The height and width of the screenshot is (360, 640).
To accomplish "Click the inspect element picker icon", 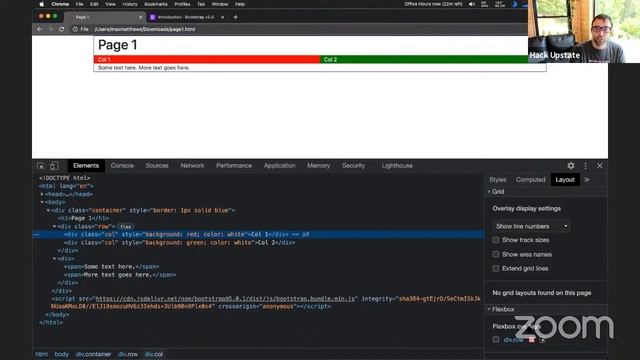I will click(x=41, y=166).
